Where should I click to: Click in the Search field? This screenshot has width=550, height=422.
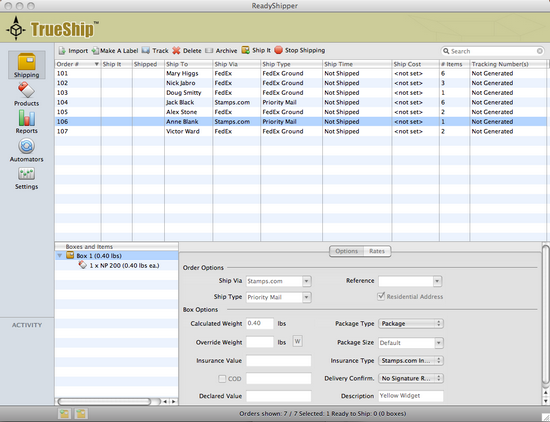493,51
